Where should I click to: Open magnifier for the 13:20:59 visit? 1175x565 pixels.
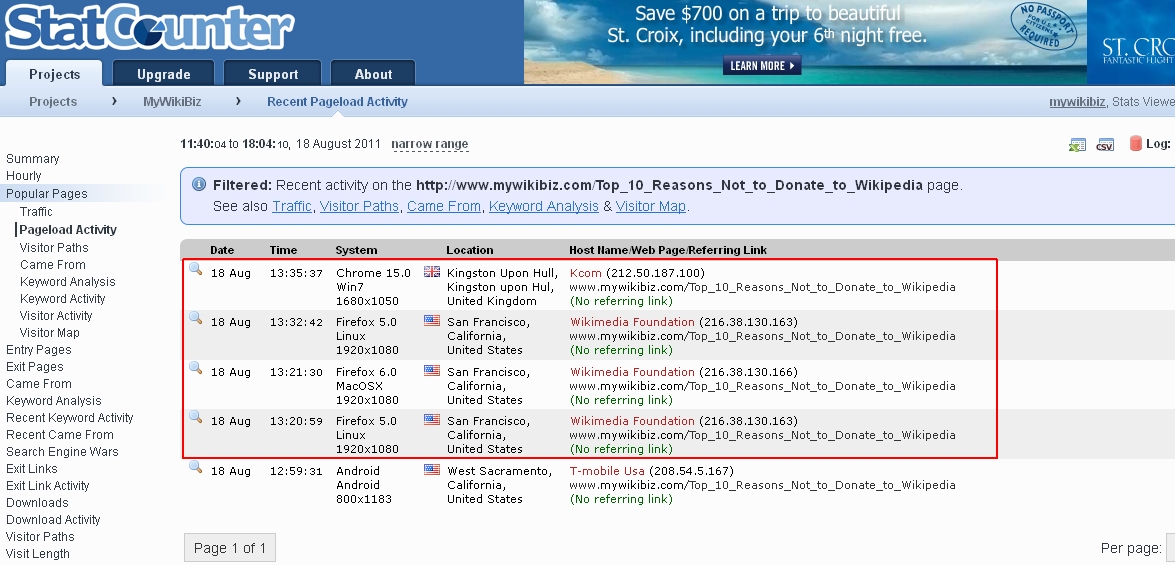pos(196,418)
